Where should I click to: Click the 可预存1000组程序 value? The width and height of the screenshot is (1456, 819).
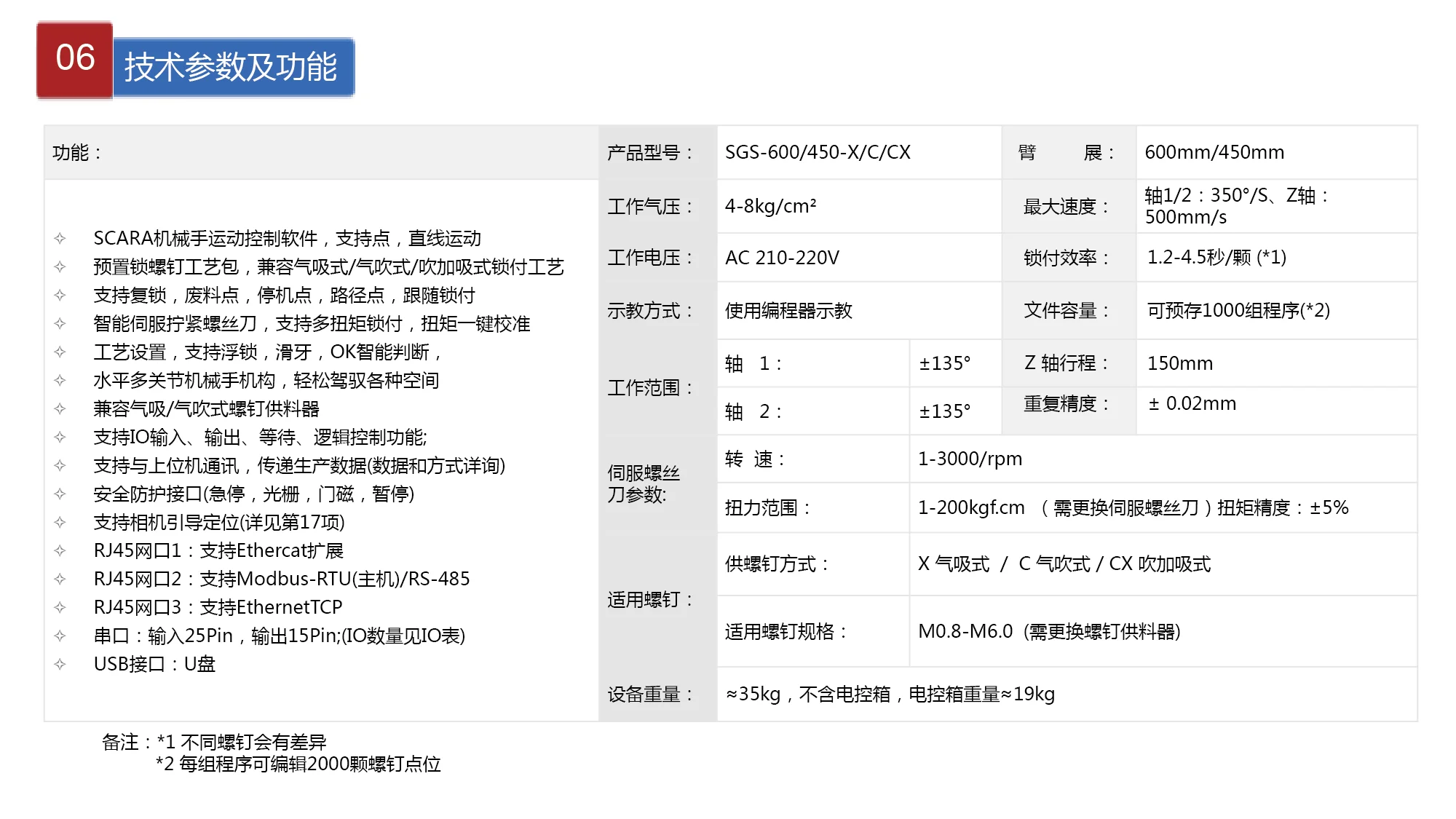1238,311
